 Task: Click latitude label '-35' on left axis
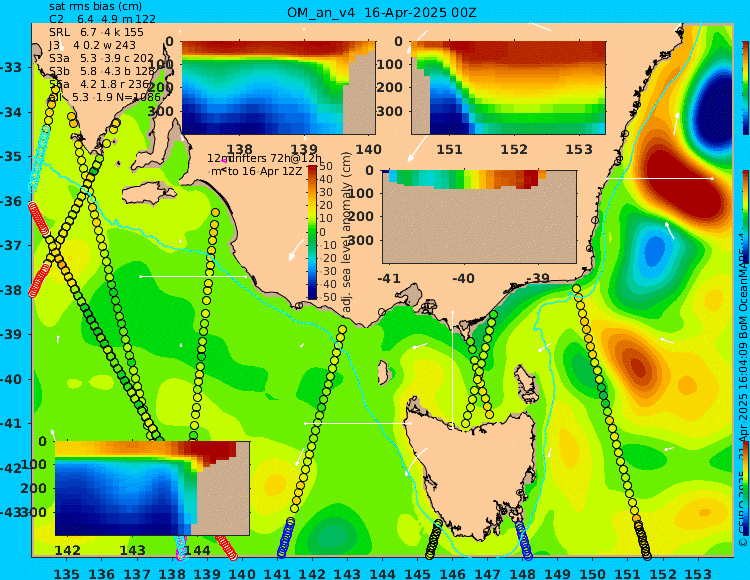pos(11,156)
